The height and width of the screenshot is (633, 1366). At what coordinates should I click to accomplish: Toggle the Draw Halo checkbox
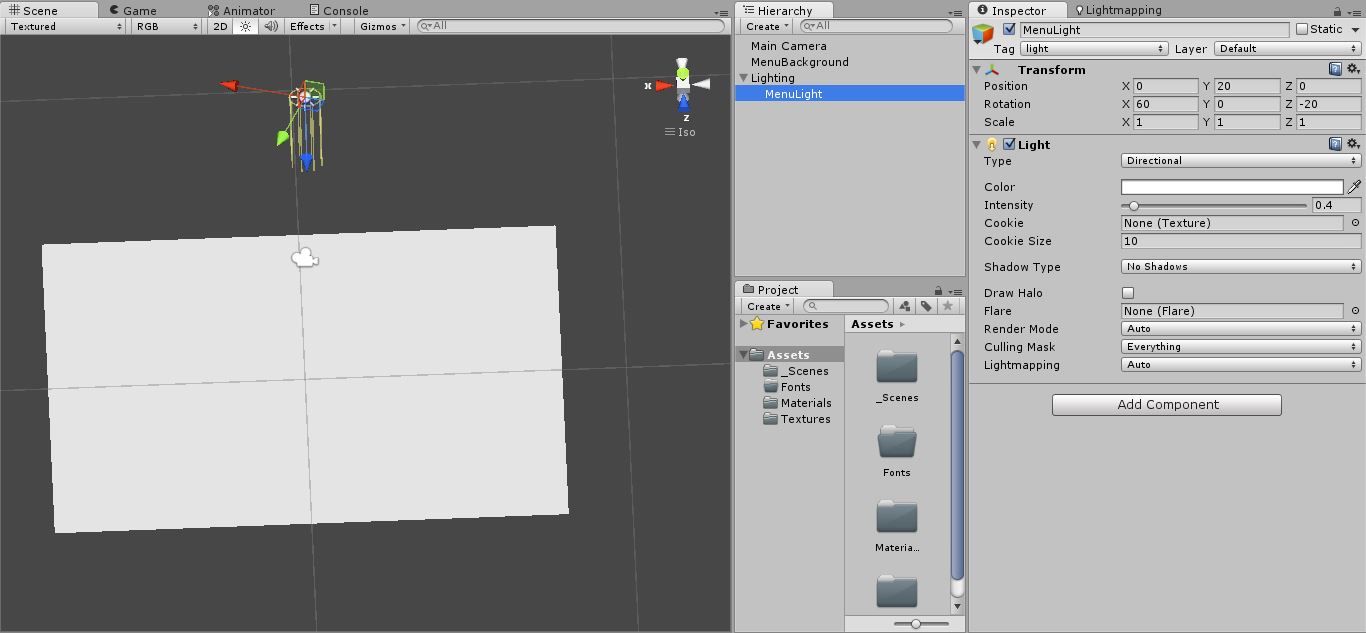(1128, 292)
